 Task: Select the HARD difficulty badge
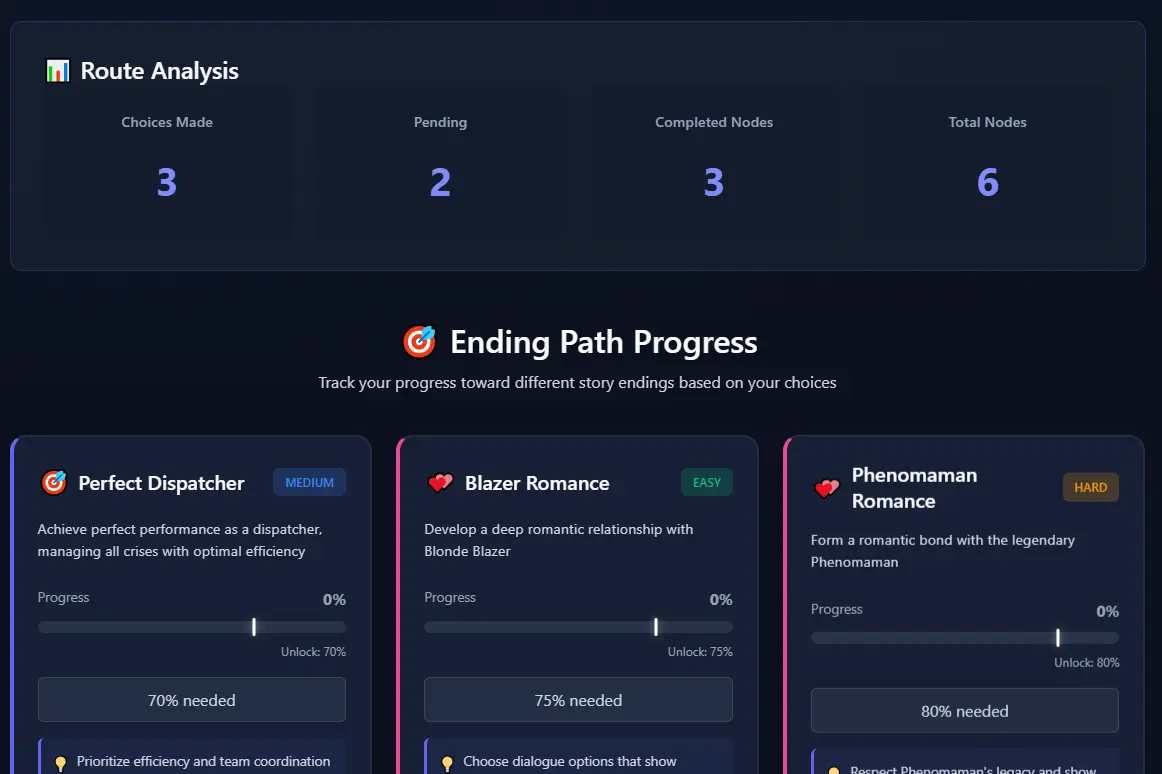[1090, 488]
